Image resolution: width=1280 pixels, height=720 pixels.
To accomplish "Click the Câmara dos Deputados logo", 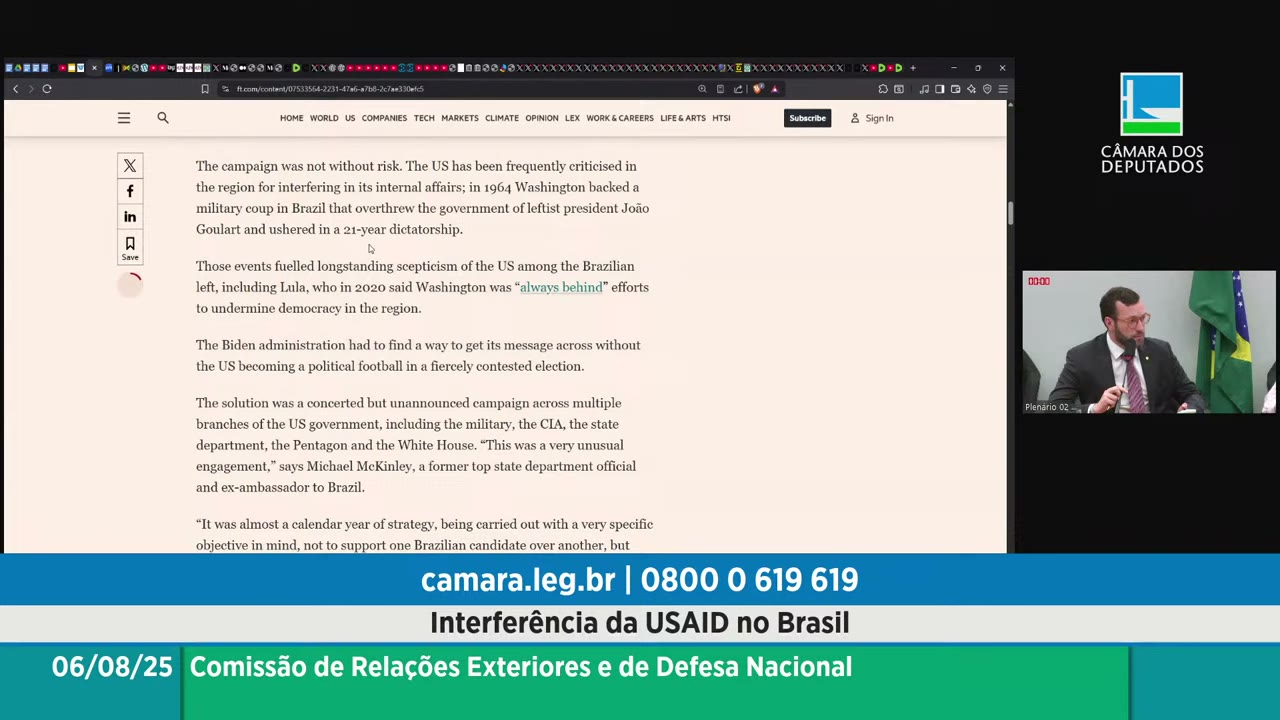I will (1152, 123).
